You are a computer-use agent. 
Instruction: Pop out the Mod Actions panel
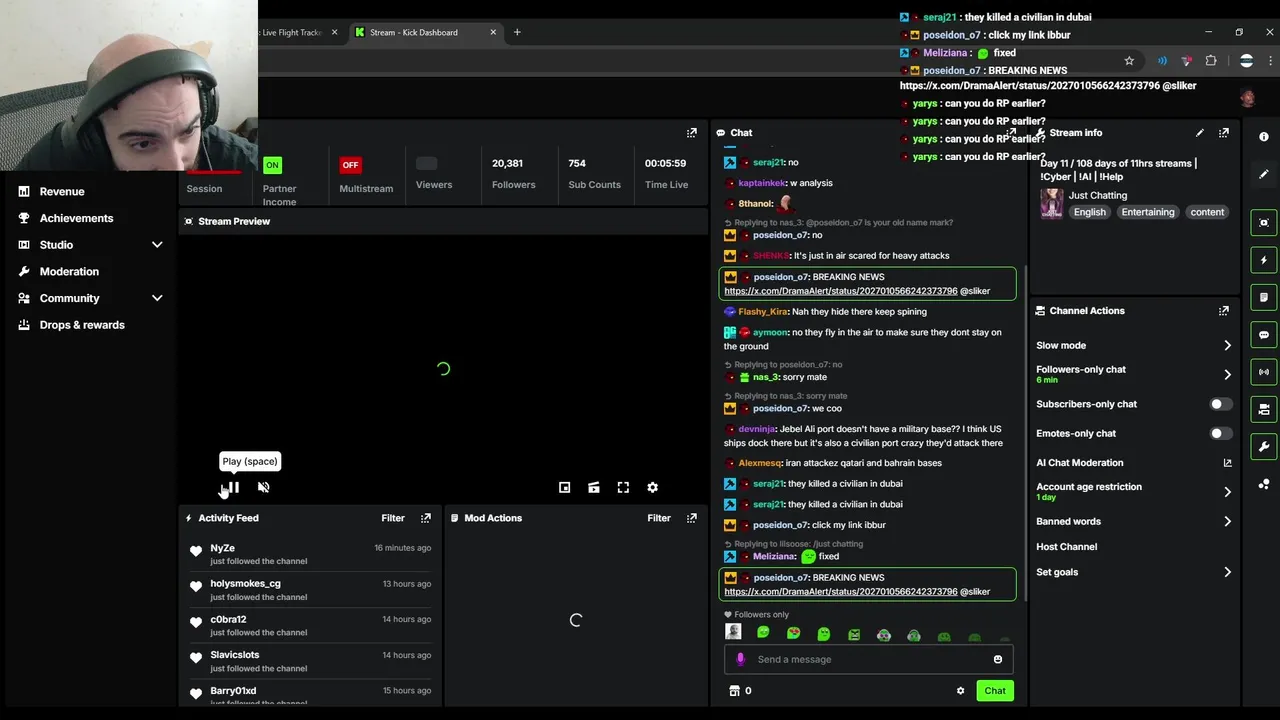tap(691, 518)
